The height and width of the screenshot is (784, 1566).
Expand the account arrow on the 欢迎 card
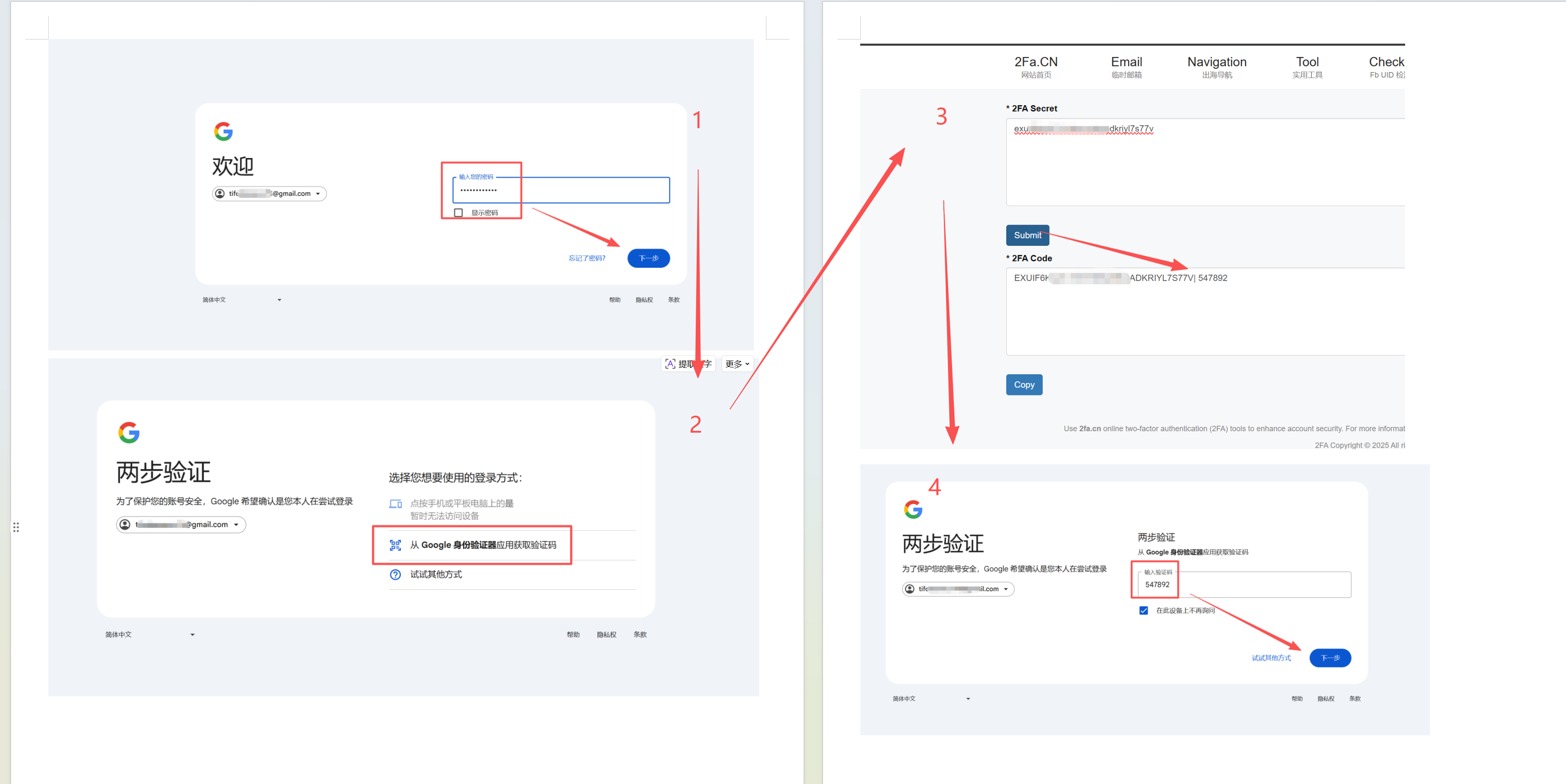tap(318, 194)
